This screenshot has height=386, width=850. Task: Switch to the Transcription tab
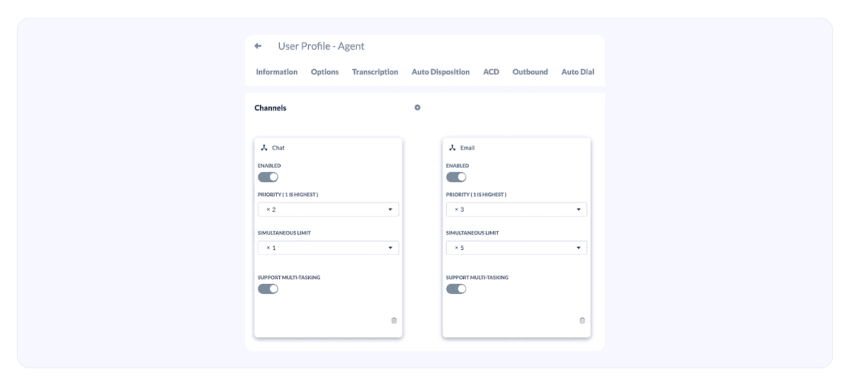tap(375, 72)
